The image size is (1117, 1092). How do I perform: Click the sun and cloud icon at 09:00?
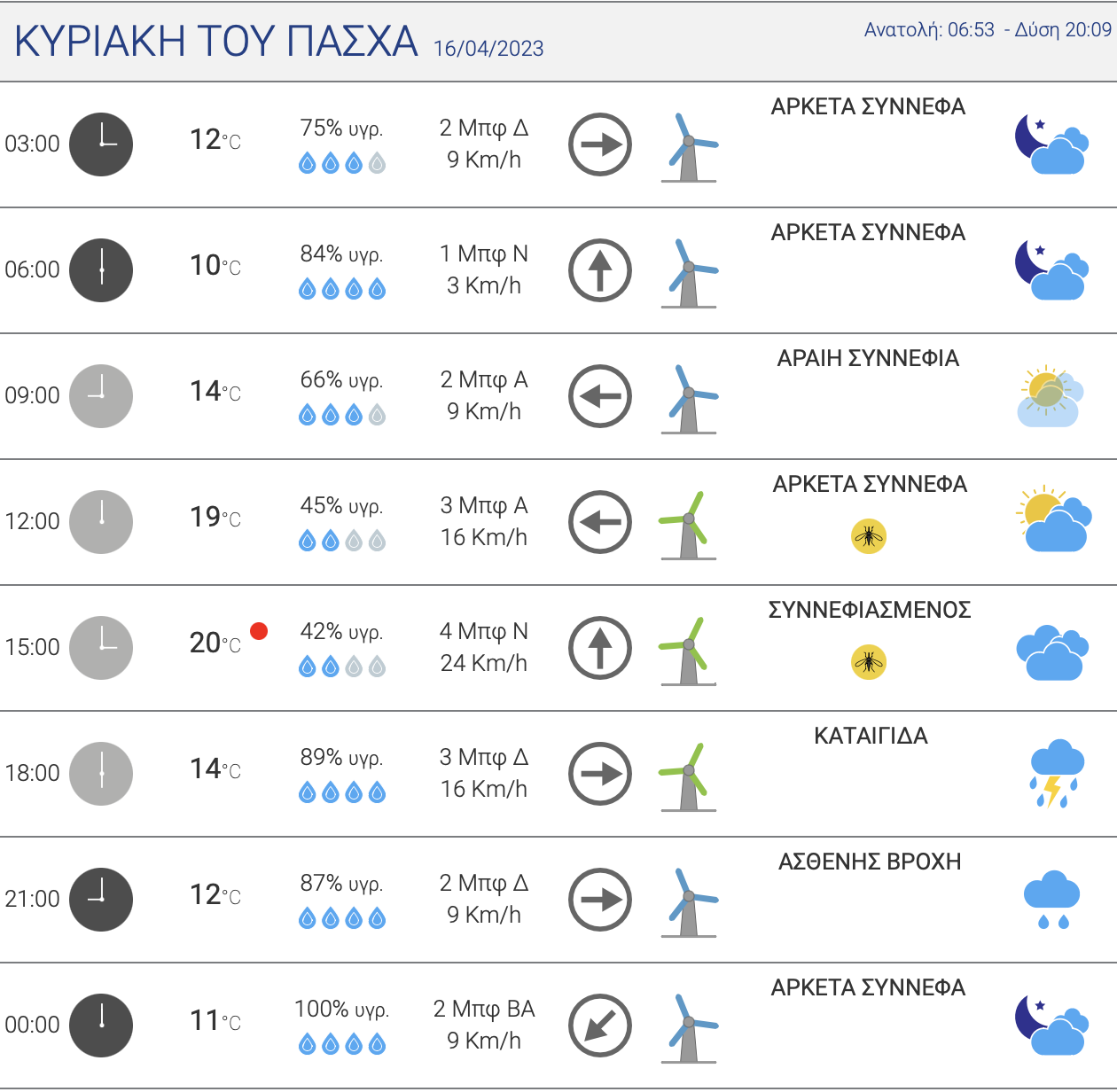(1051, 396)
